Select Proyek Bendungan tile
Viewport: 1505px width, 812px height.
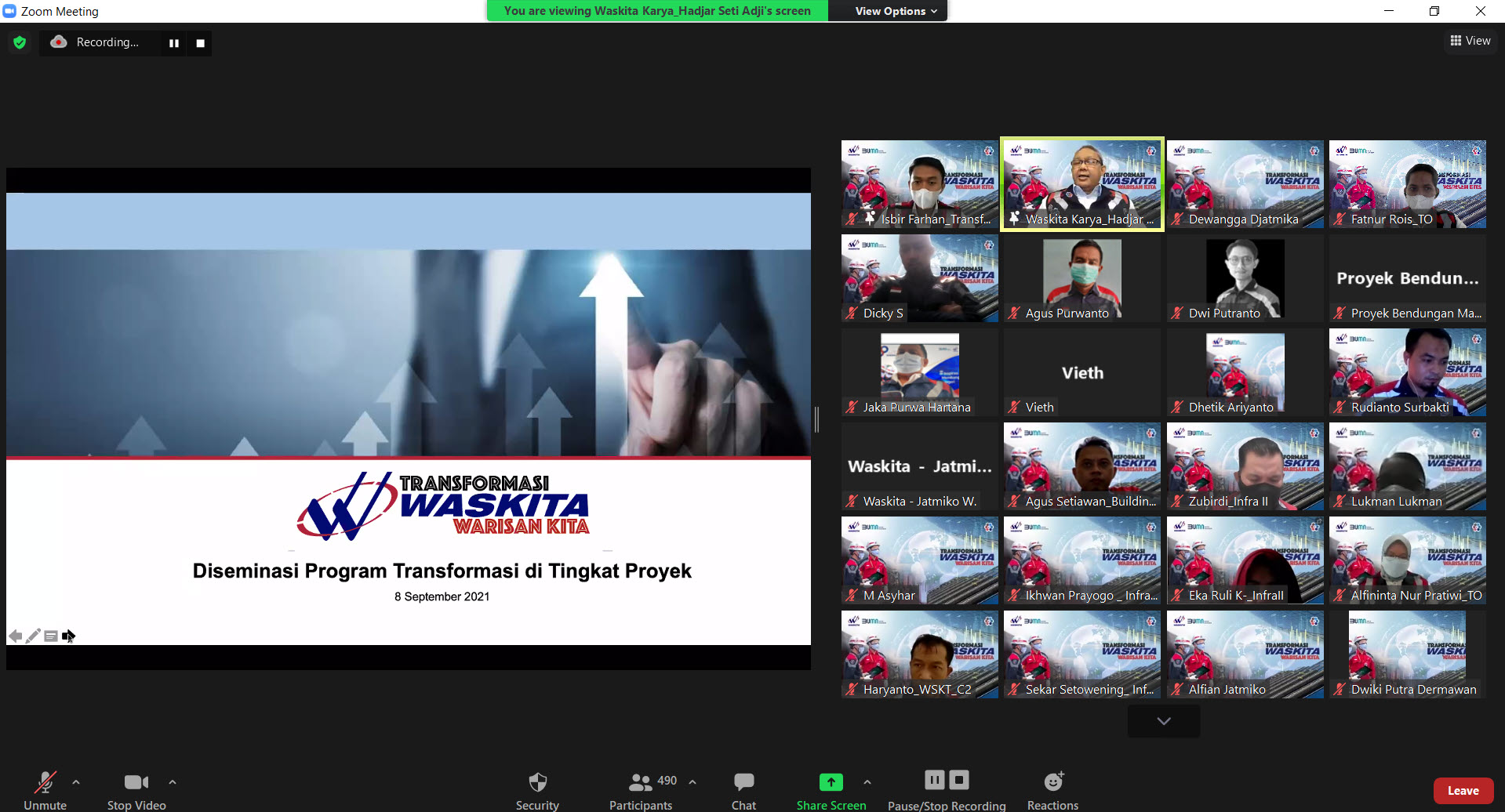point(1408,278)
